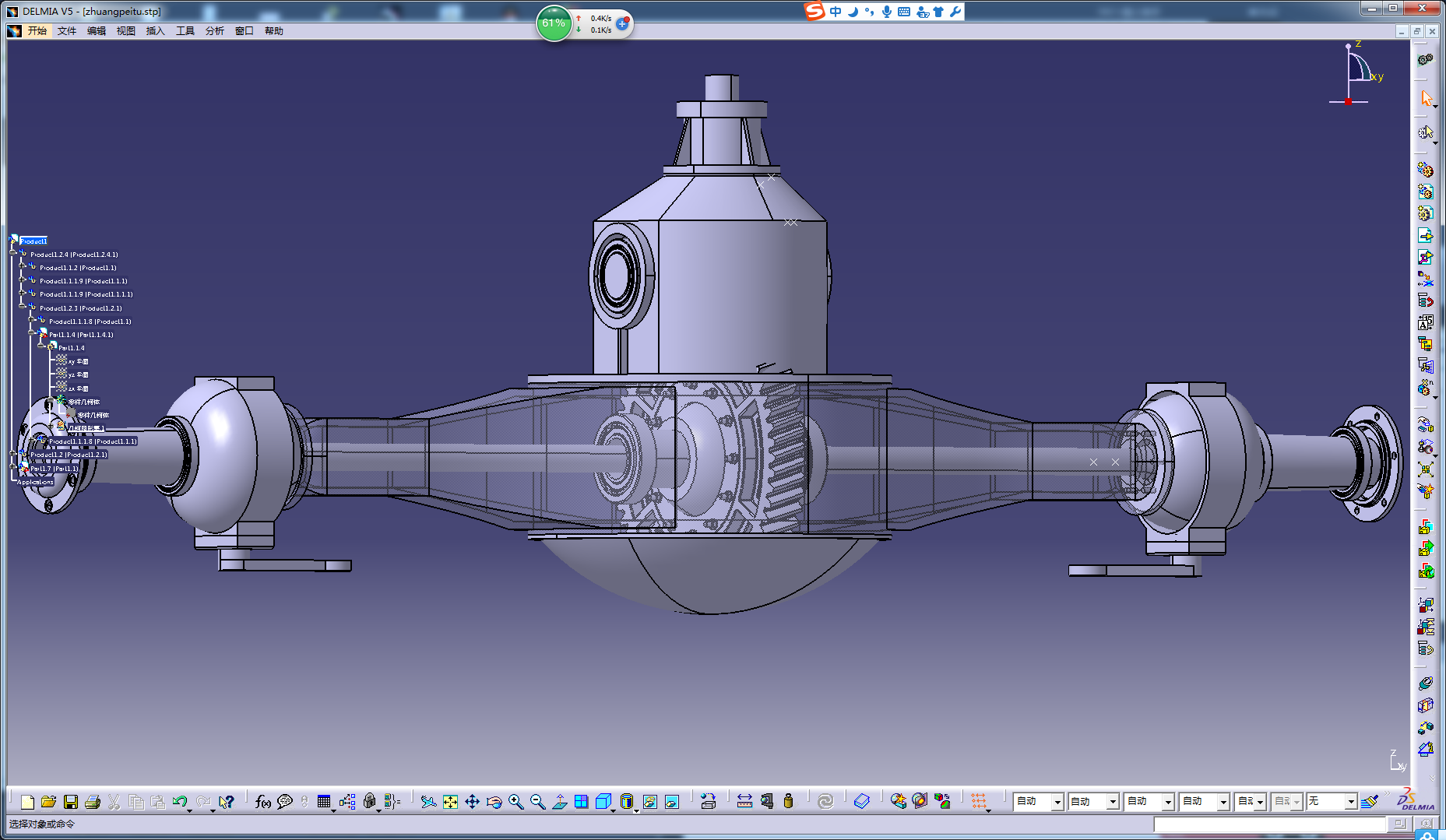The width and height of the screenshot is (1446, 840).
Task: Click the Sogou S logo
Action: point(814,11)
